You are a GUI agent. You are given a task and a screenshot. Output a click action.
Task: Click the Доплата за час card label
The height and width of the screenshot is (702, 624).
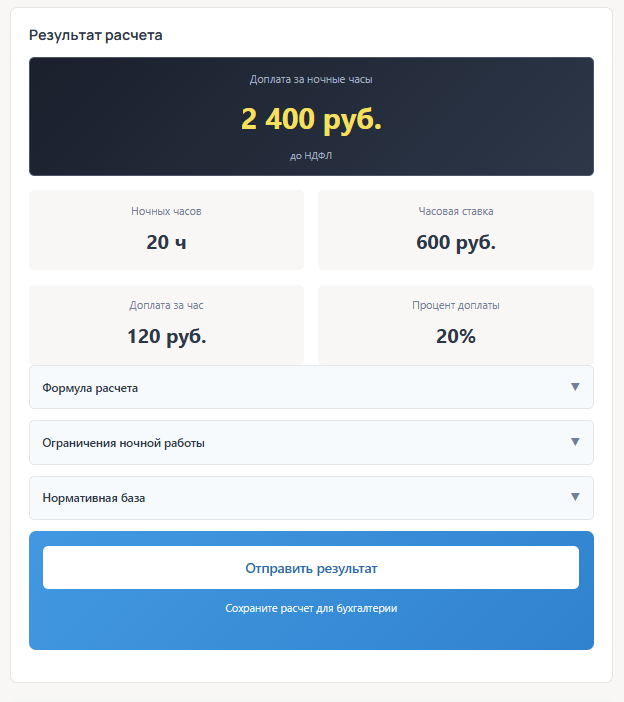pos(166,306)
